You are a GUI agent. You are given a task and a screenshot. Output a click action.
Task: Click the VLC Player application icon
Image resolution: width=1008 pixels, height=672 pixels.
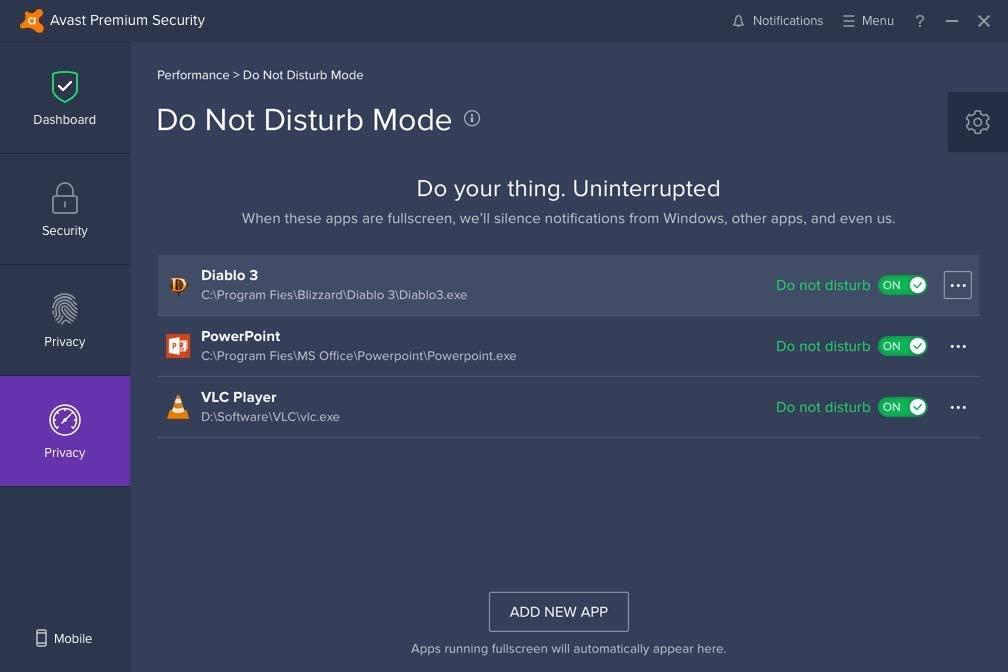[177, 406]
